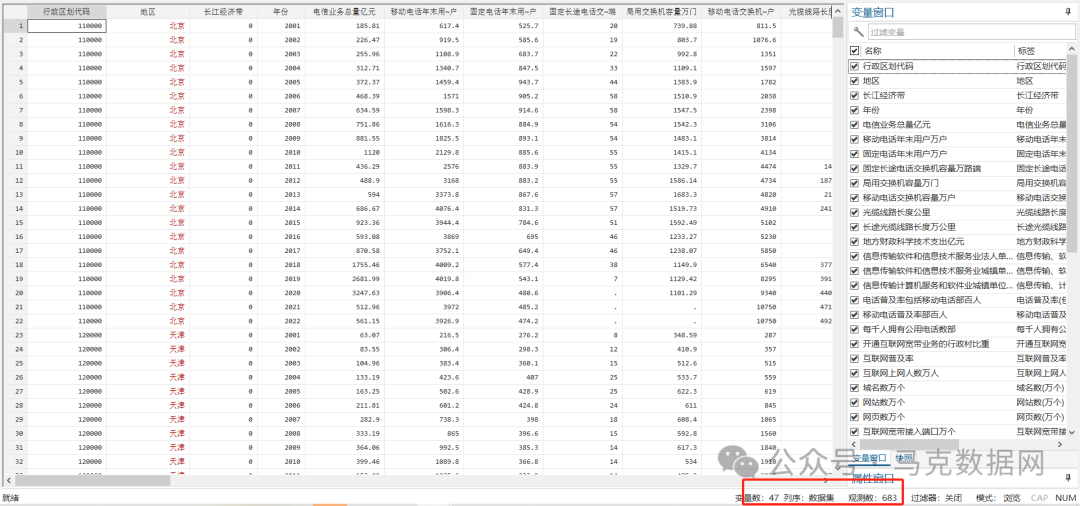Click the NUM status indicator

tap(1065, 497)
